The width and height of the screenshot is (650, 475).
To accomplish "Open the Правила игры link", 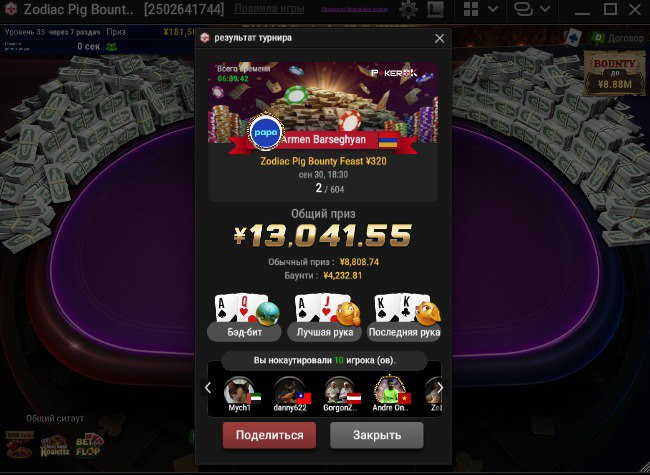I will click(269, 9).
